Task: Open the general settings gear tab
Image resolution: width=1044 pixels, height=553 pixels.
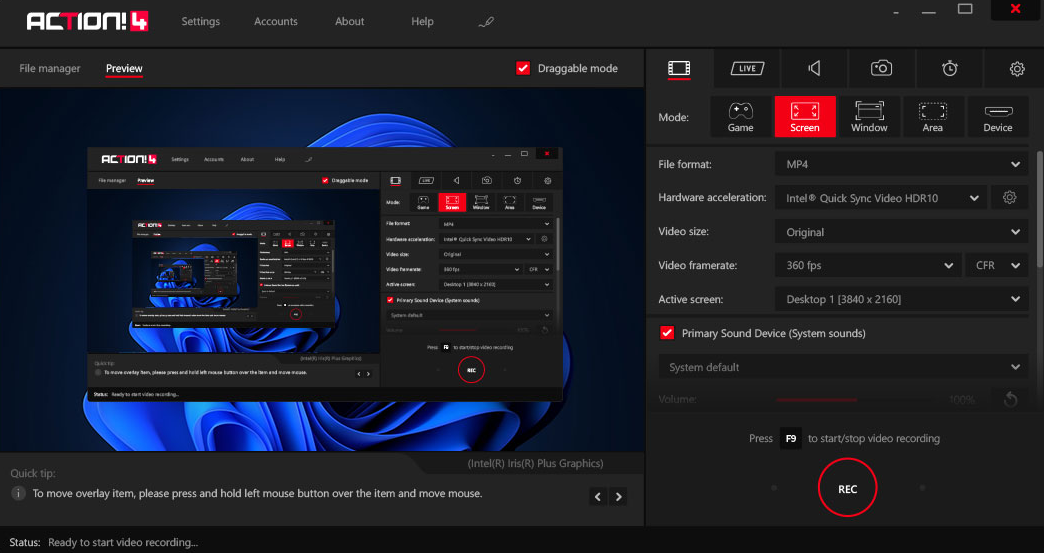Action: (1017, 68)
